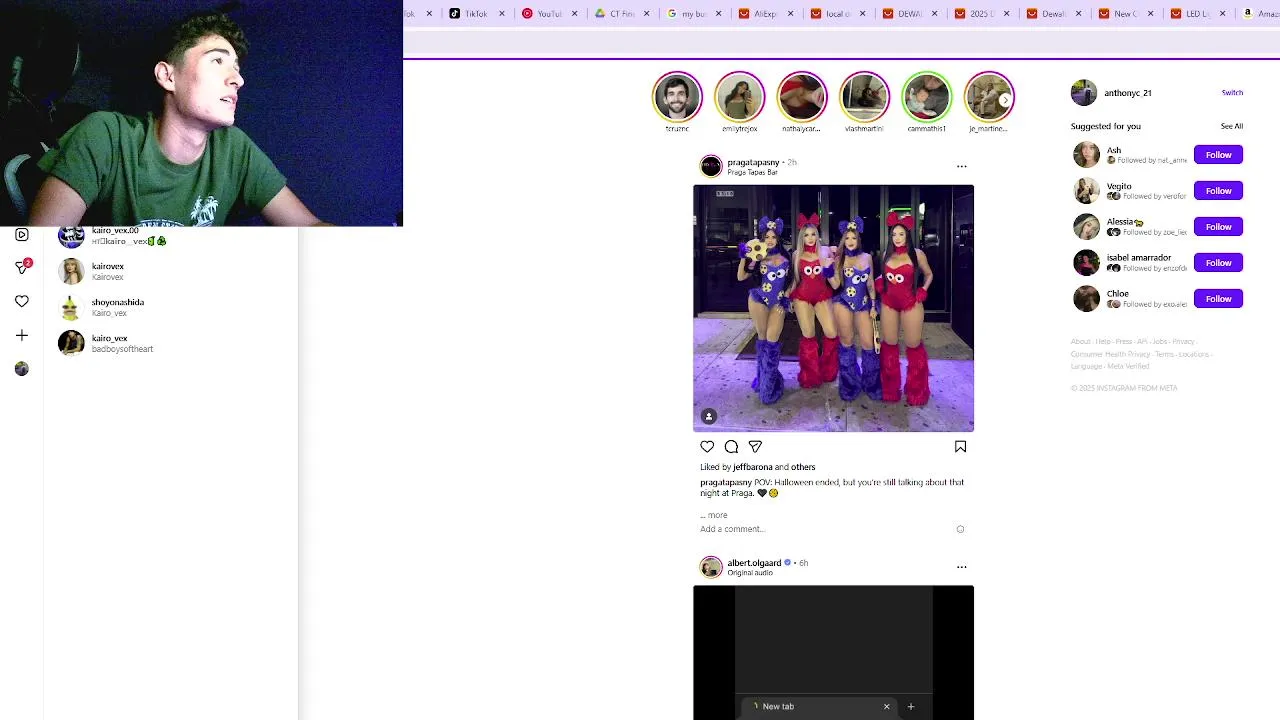
Task: Select shoyonashida search result
Action: tap(170, 307)
